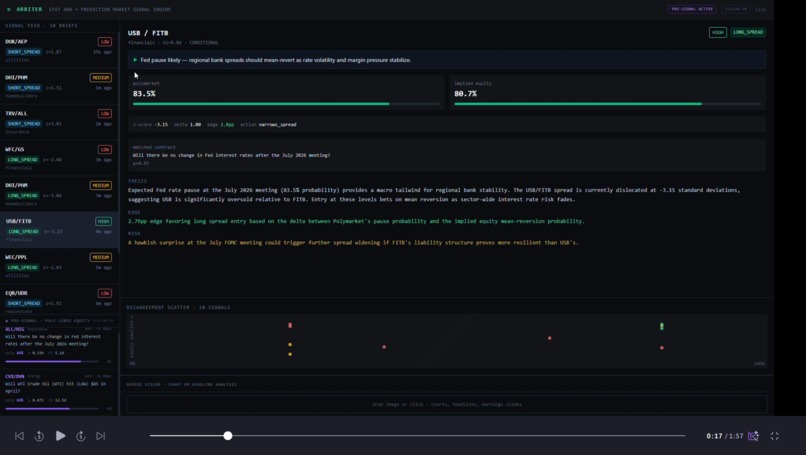Click the narrows_spread action value

(278, 124)
